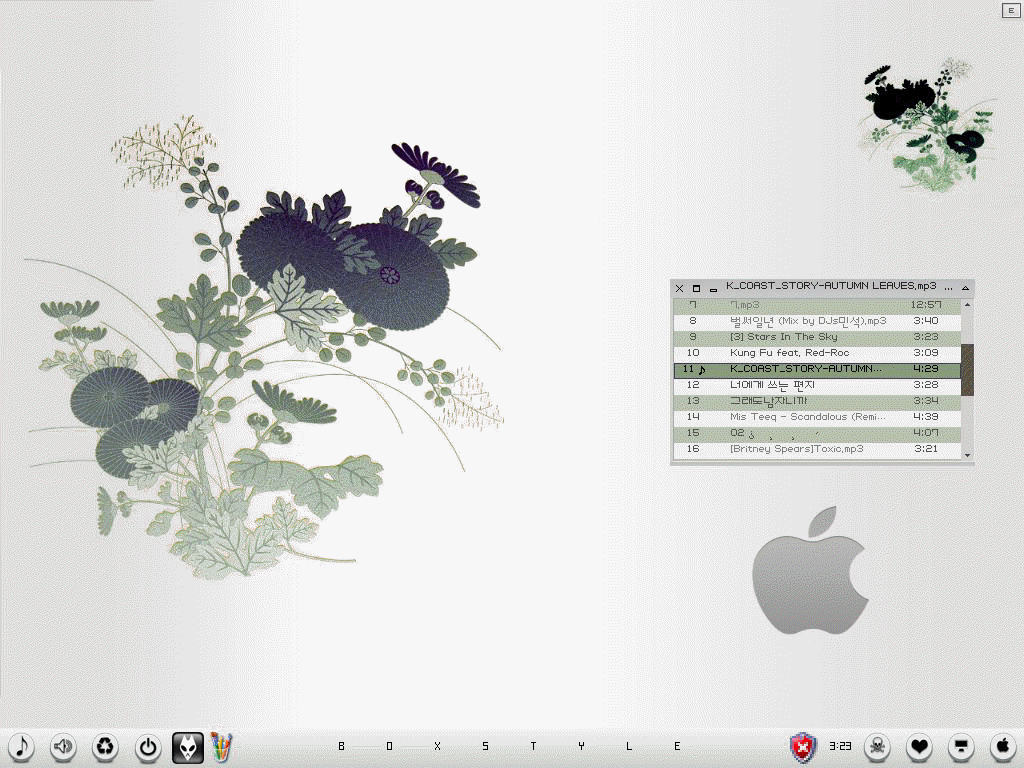Click the small E button top-right corner
The width and height of the screenshot is (1024, 768).
(1009, 10)
